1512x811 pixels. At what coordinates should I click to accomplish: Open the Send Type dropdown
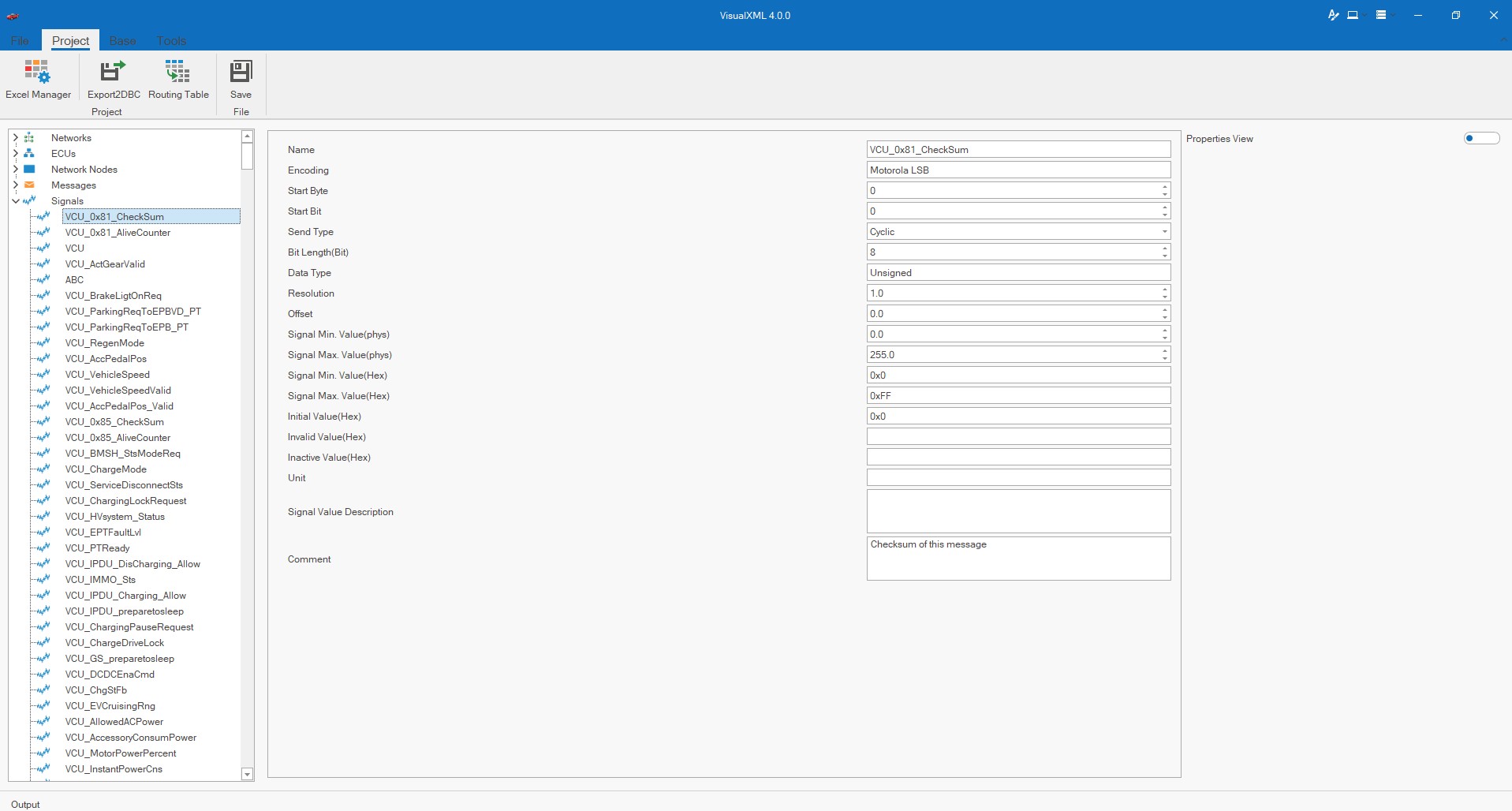pyautogui.click(x=1164, y=232)
